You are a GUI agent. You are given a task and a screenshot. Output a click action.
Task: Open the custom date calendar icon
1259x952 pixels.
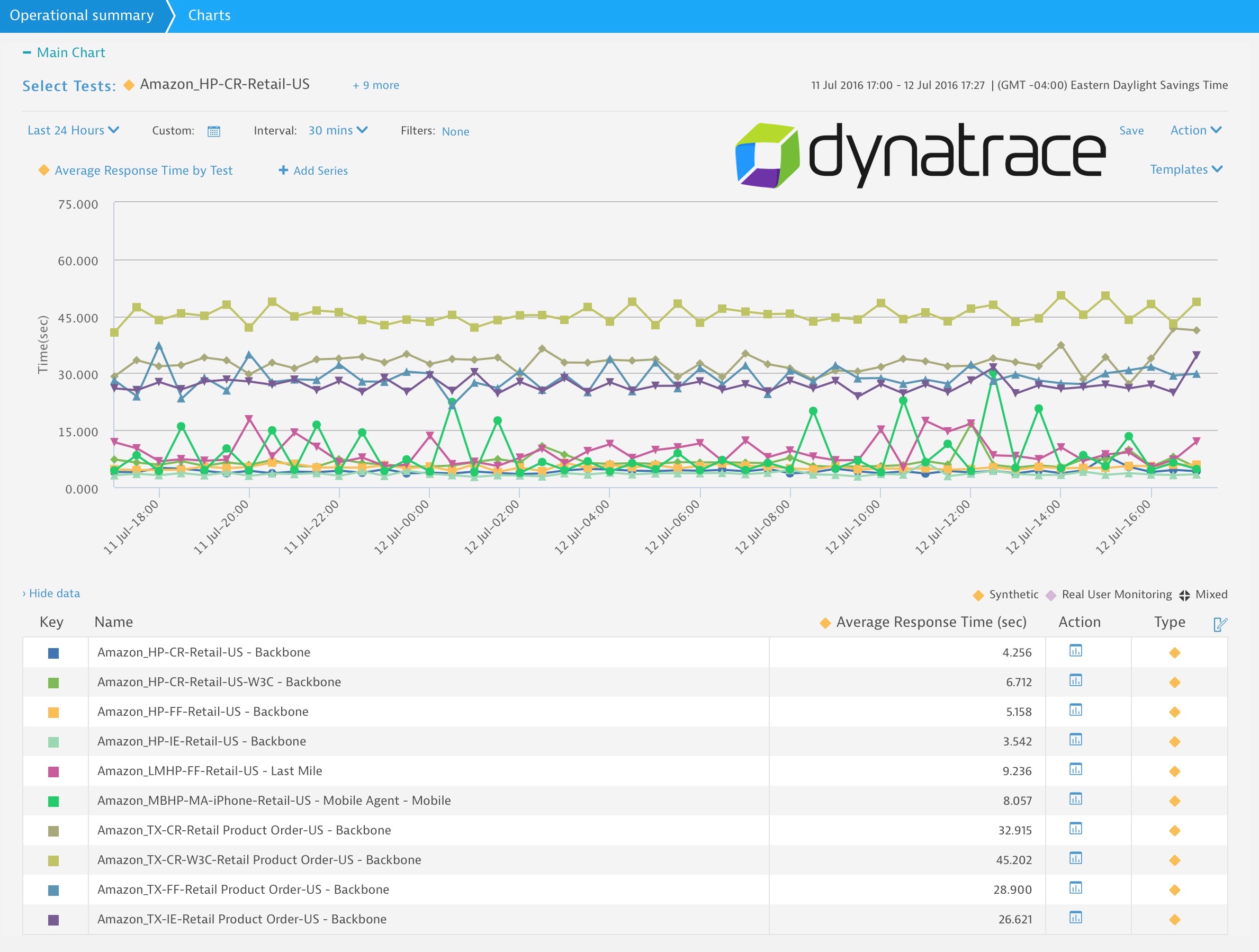tap(213, 131)
